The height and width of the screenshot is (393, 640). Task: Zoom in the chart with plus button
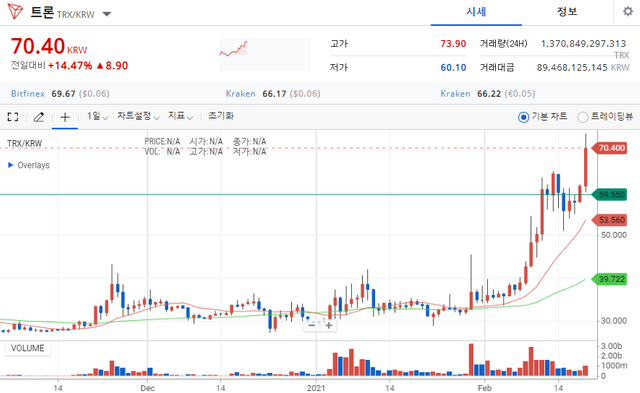pyautogui.click(x=329, y=326)
